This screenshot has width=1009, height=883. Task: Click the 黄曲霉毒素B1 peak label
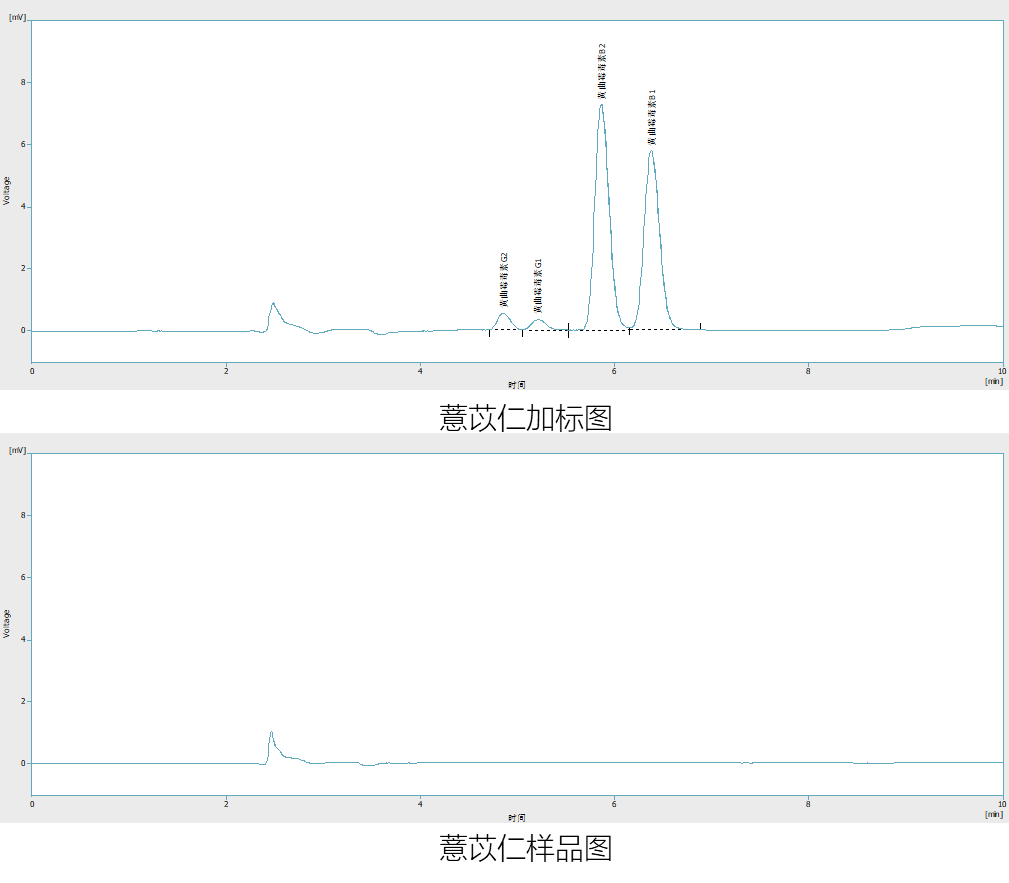coord(652,117)
